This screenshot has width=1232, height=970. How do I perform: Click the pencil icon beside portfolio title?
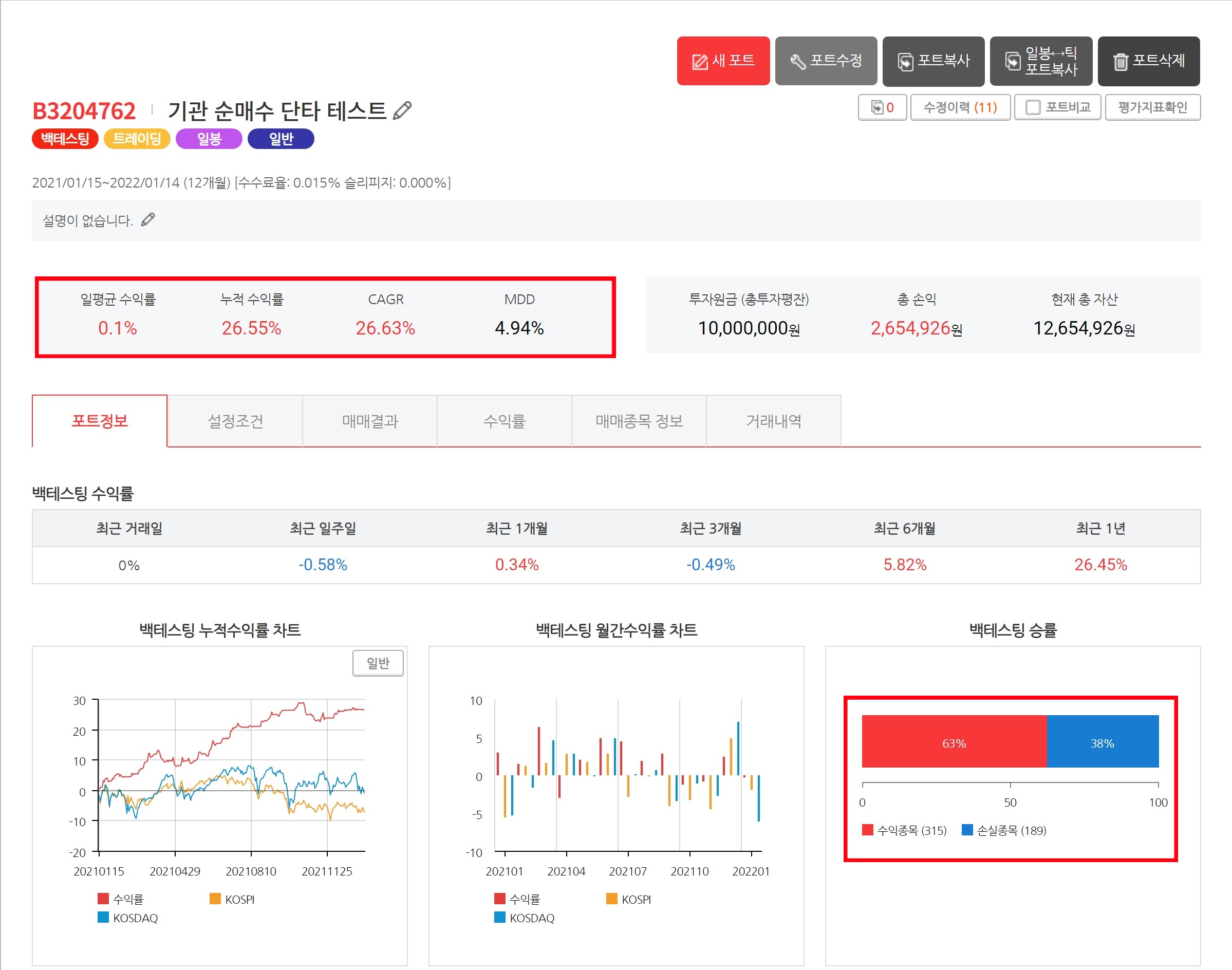402,110
